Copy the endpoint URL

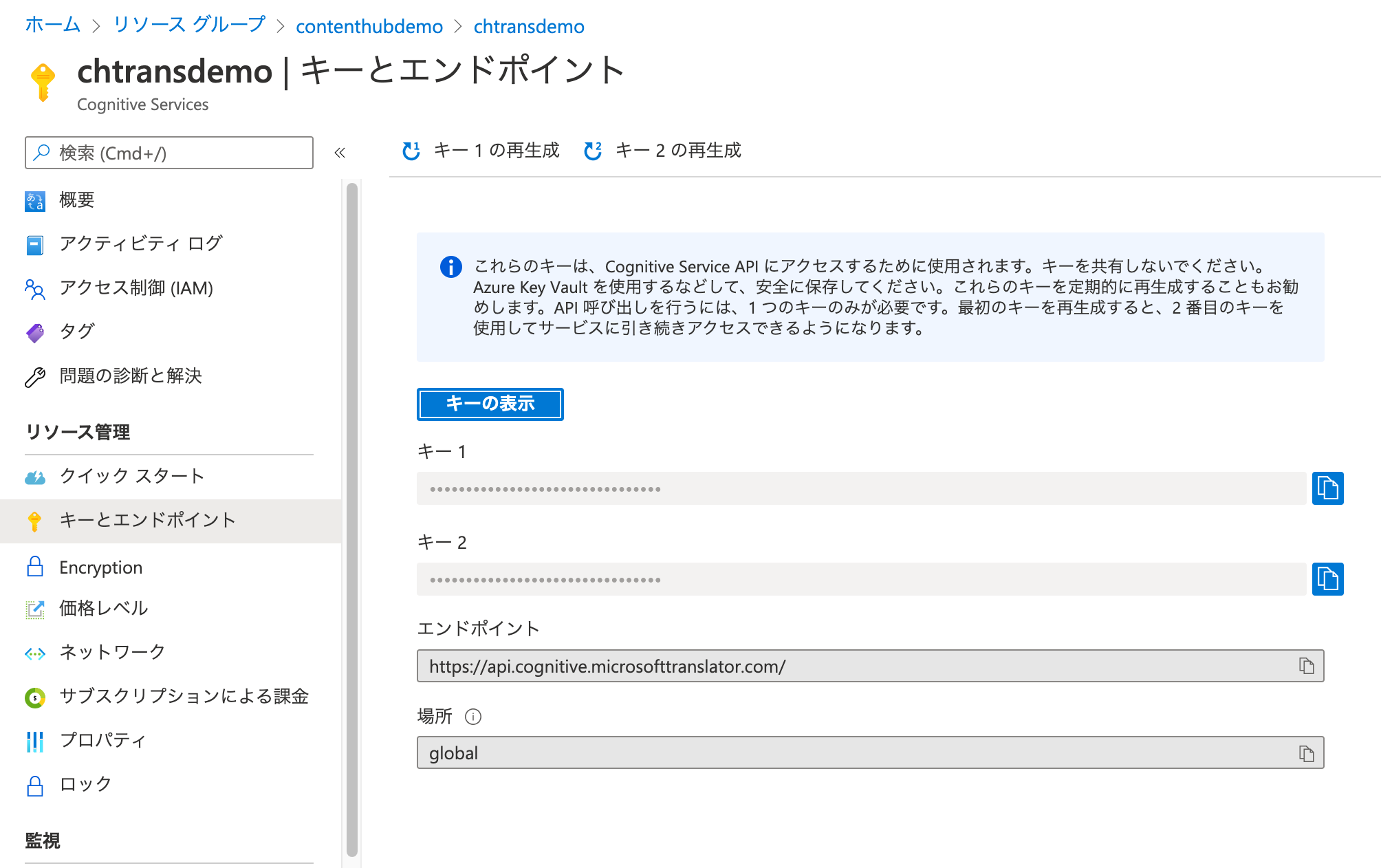click(x=1306, y=666)
